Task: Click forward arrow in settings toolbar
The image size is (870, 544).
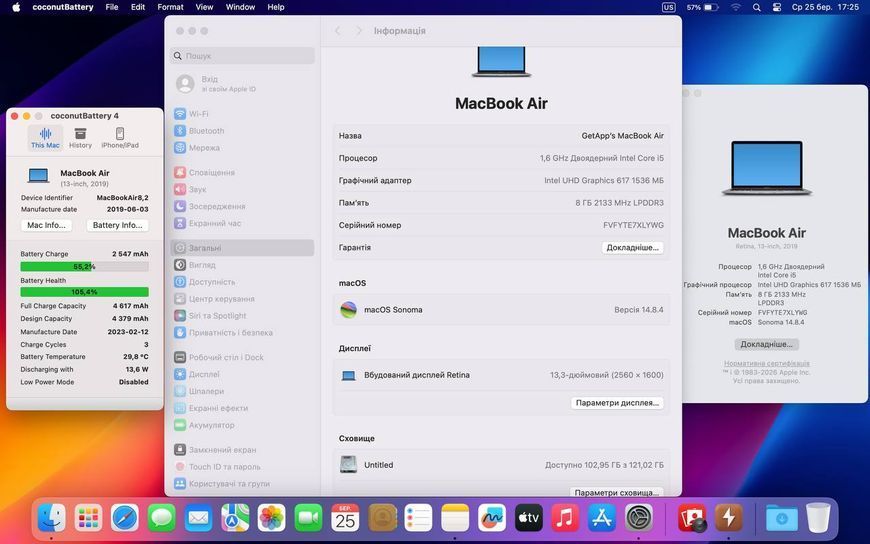Action: 358,31
